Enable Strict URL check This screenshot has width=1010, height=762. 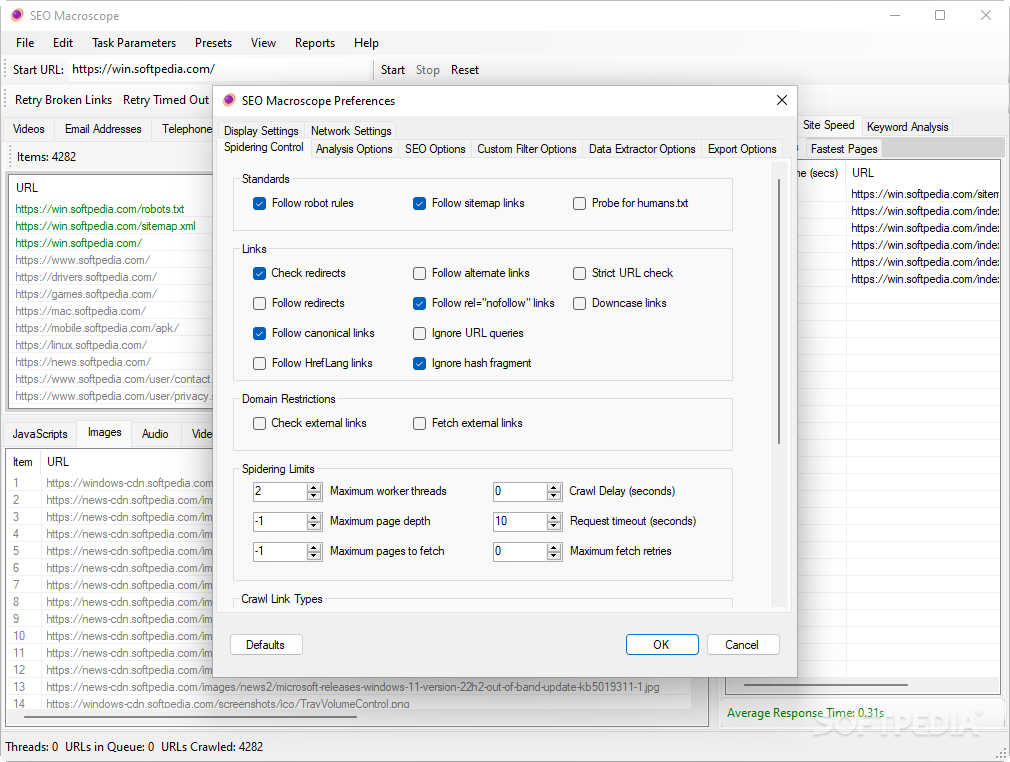(579, 273)
